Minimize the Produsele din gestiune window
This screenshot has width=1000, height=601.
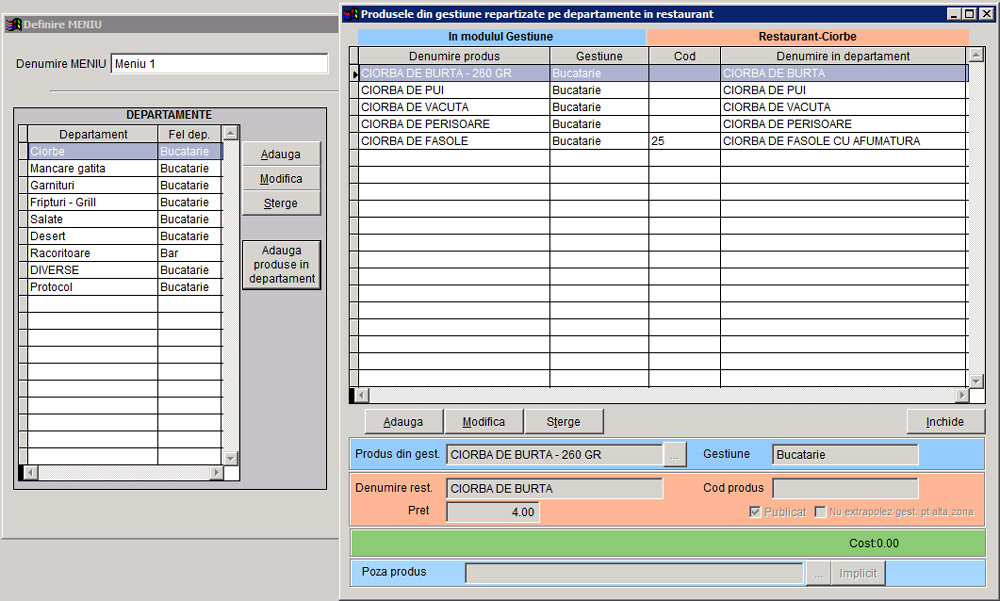pos(953,14)
